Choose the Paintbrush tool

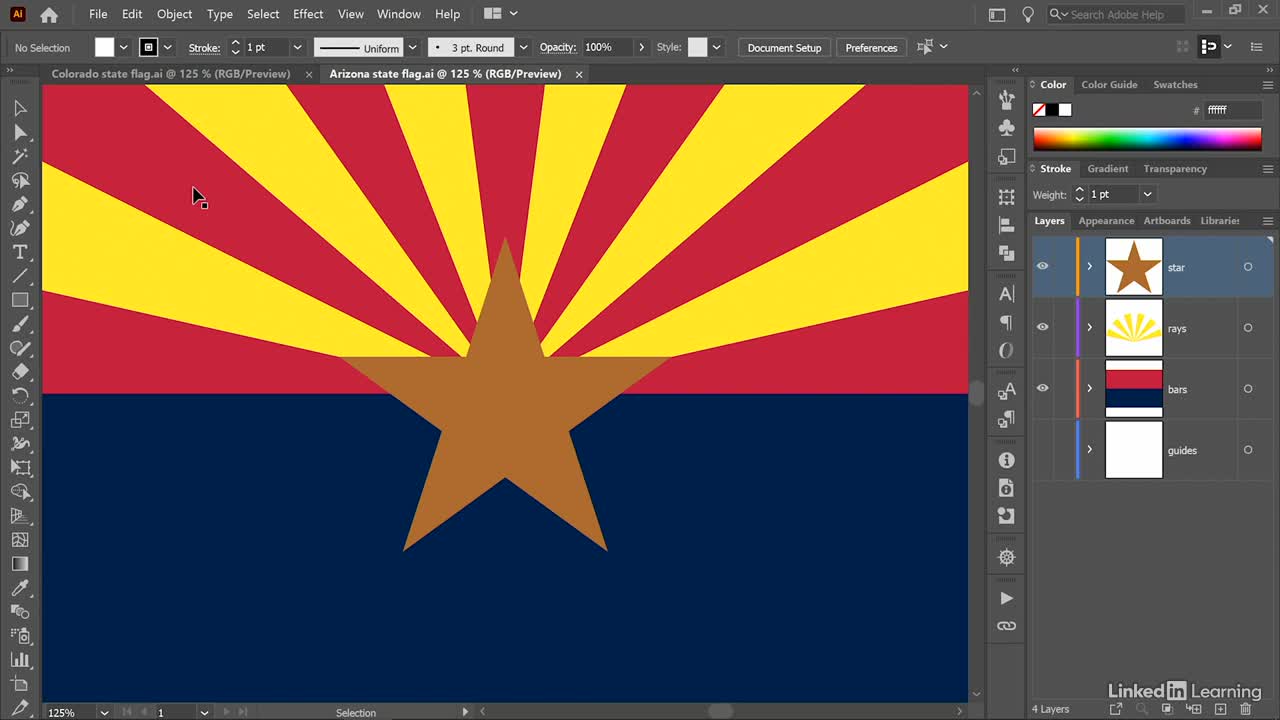[x=20, y=324]
